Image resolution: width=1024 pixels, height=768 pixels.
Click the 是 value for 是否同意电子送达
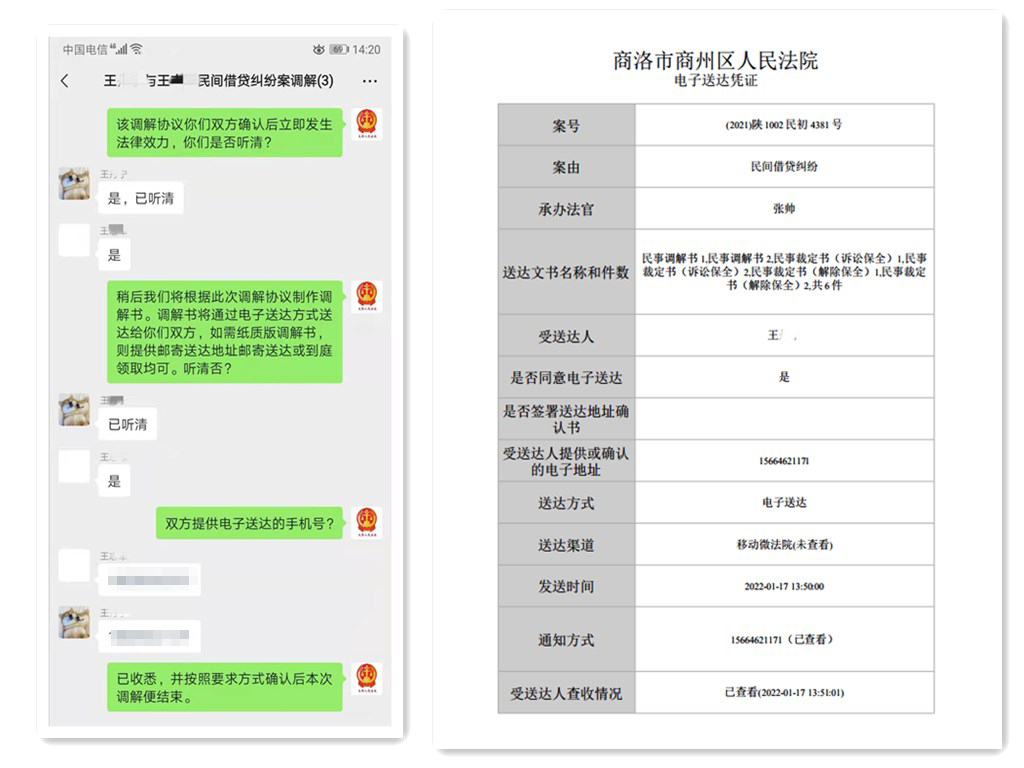(784, 377)
